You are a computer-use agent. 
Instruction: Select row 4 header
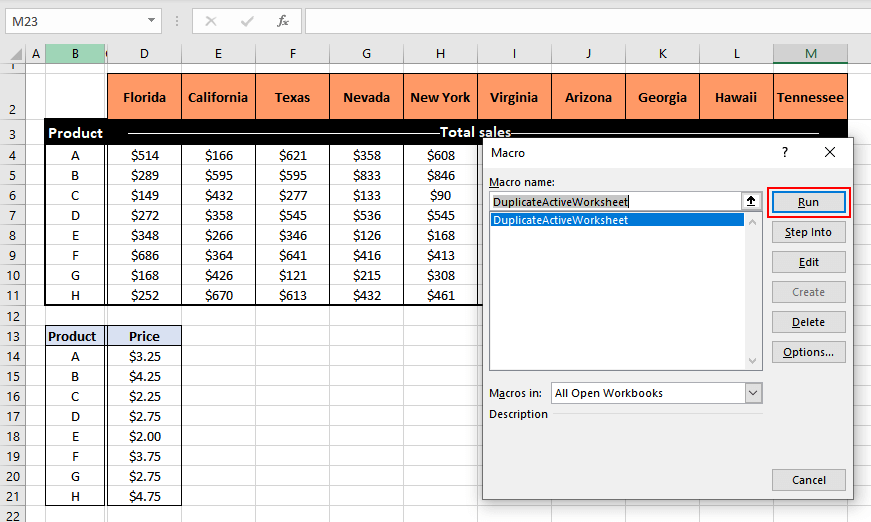pyautogui.click(x=13, y=155)
